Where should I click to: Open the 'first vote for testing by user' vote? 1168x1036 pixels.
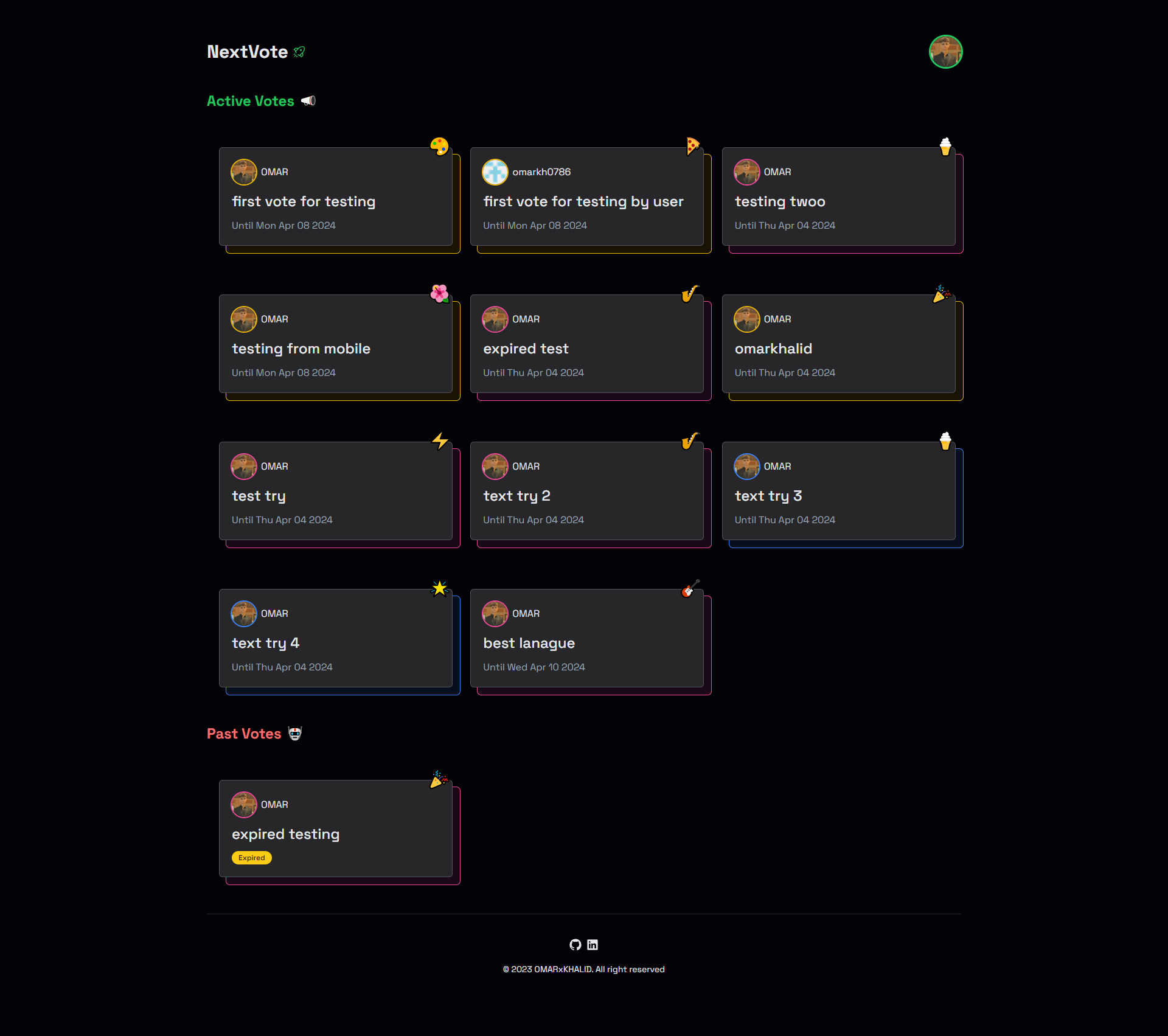[x=583, y=201]
